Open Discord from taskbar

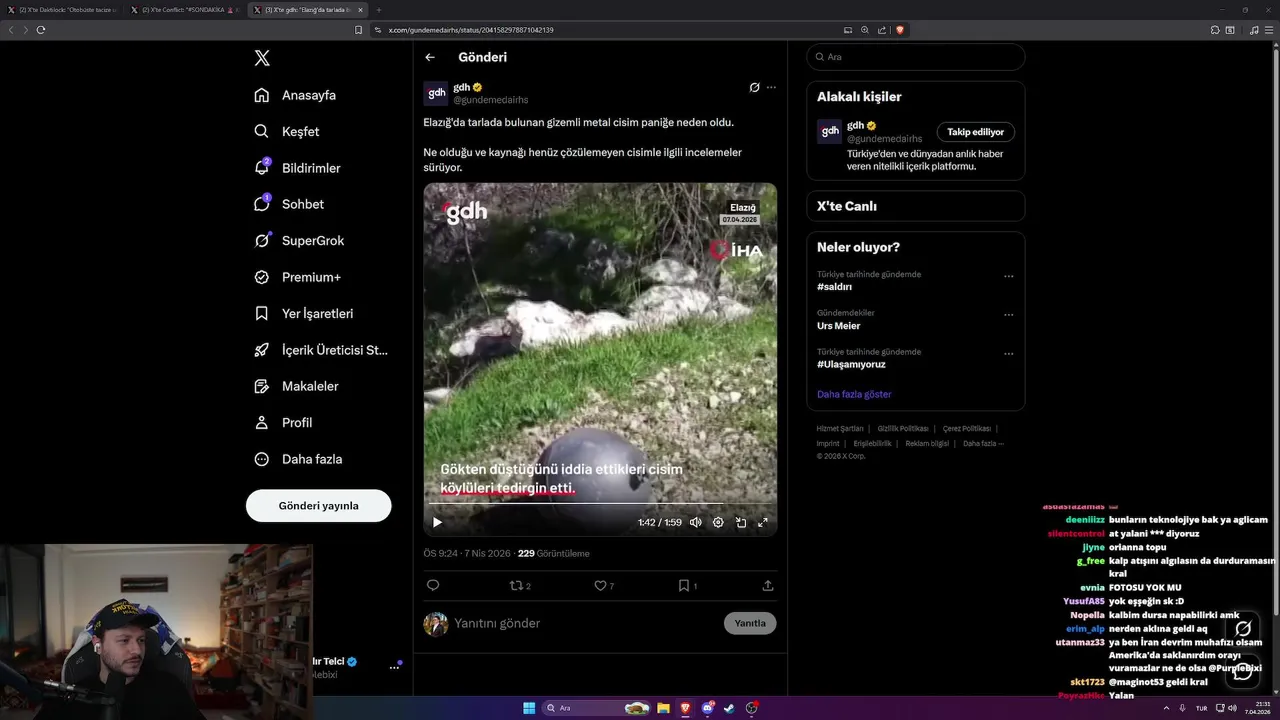click(707, 708)
